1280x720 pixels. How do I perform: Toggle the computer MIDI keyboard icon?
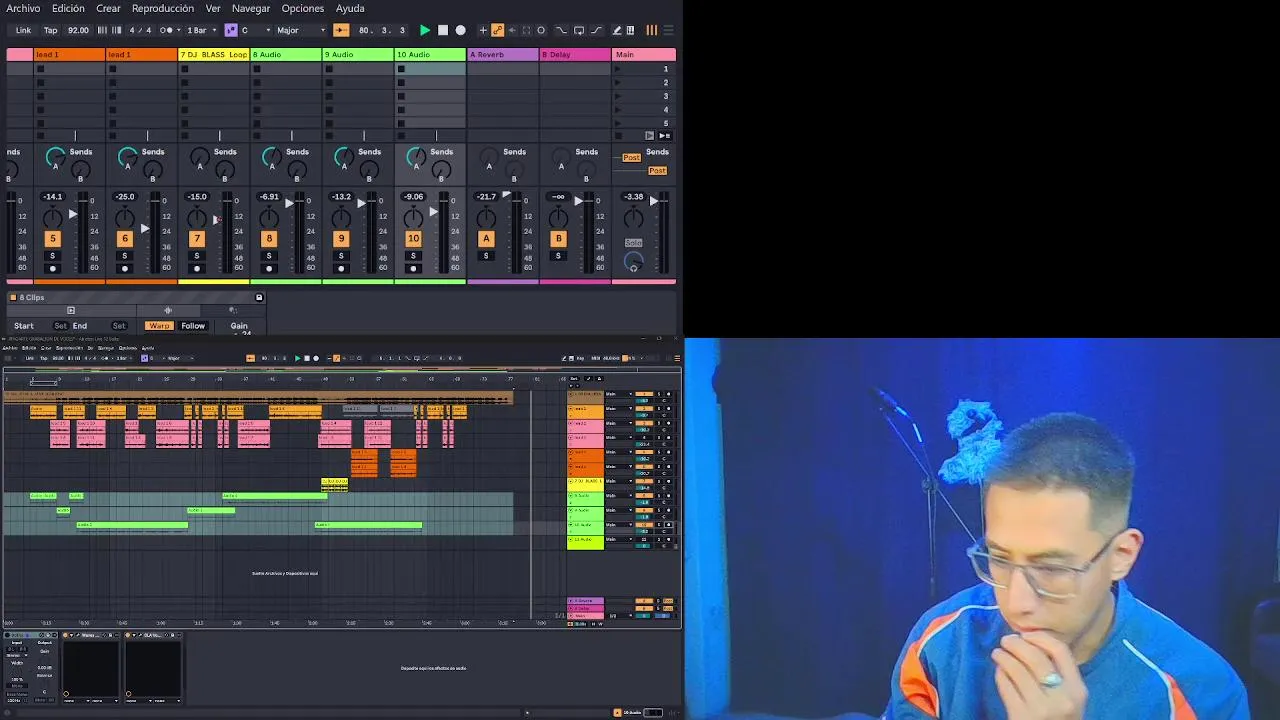tap(630, 30)
